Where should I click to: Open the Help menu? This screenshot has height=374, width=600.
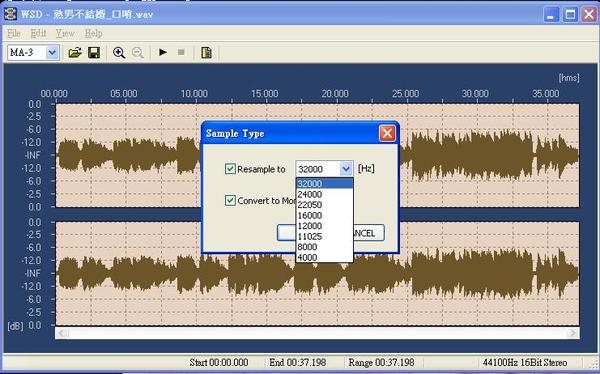93,33
